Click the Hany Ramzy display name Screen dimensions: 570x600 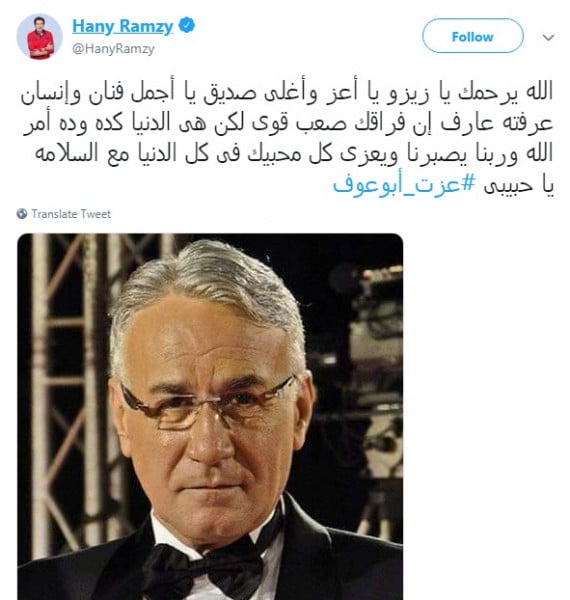122,26
